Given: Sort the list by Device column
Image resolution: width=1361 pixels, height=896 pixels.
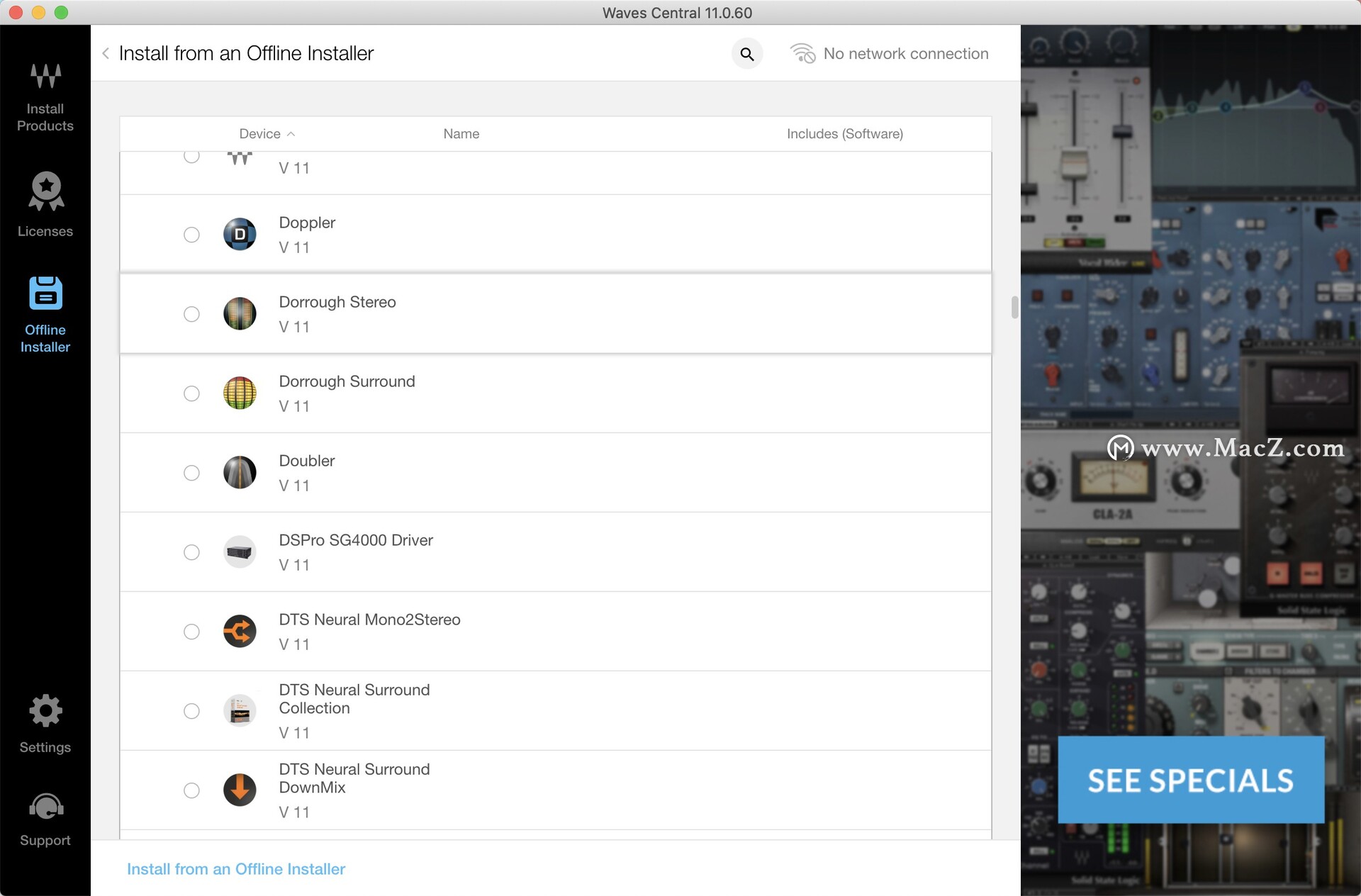Looking at the screenshot, I should [267, 134].
